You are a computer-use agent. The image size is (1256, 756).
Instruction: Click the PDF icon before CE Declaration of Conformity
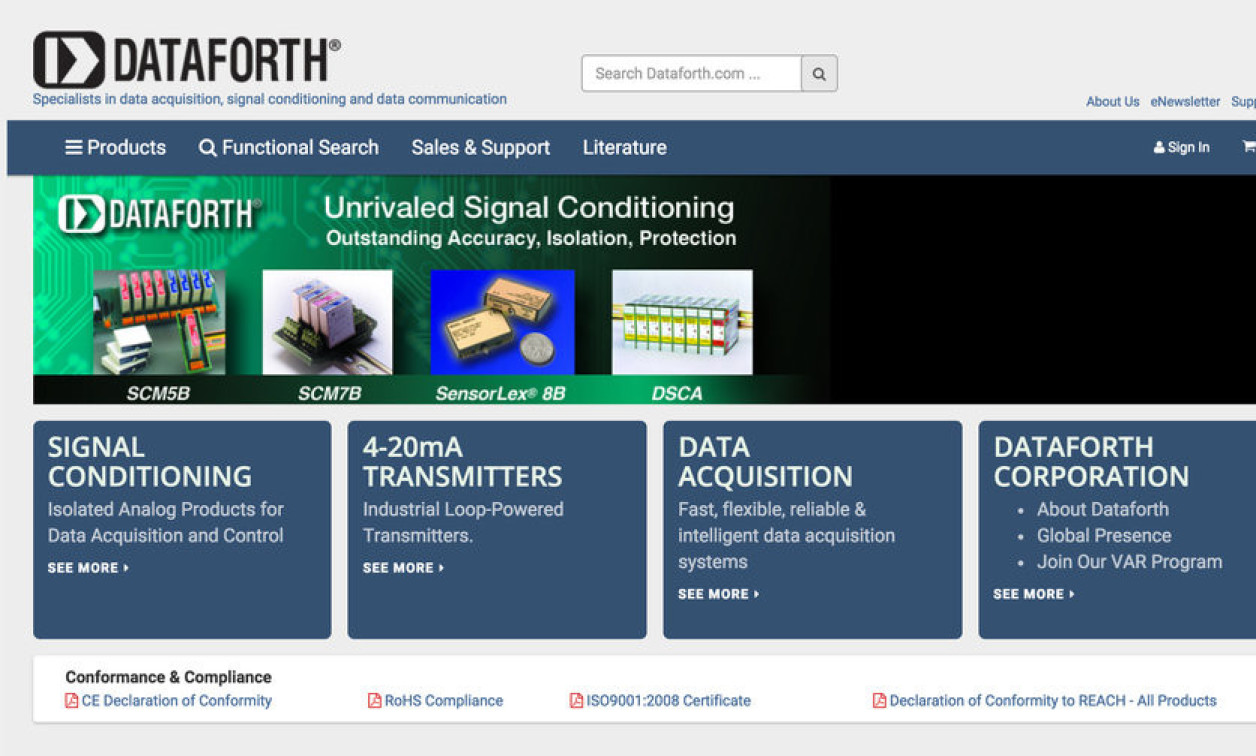(x=70, y=700)
